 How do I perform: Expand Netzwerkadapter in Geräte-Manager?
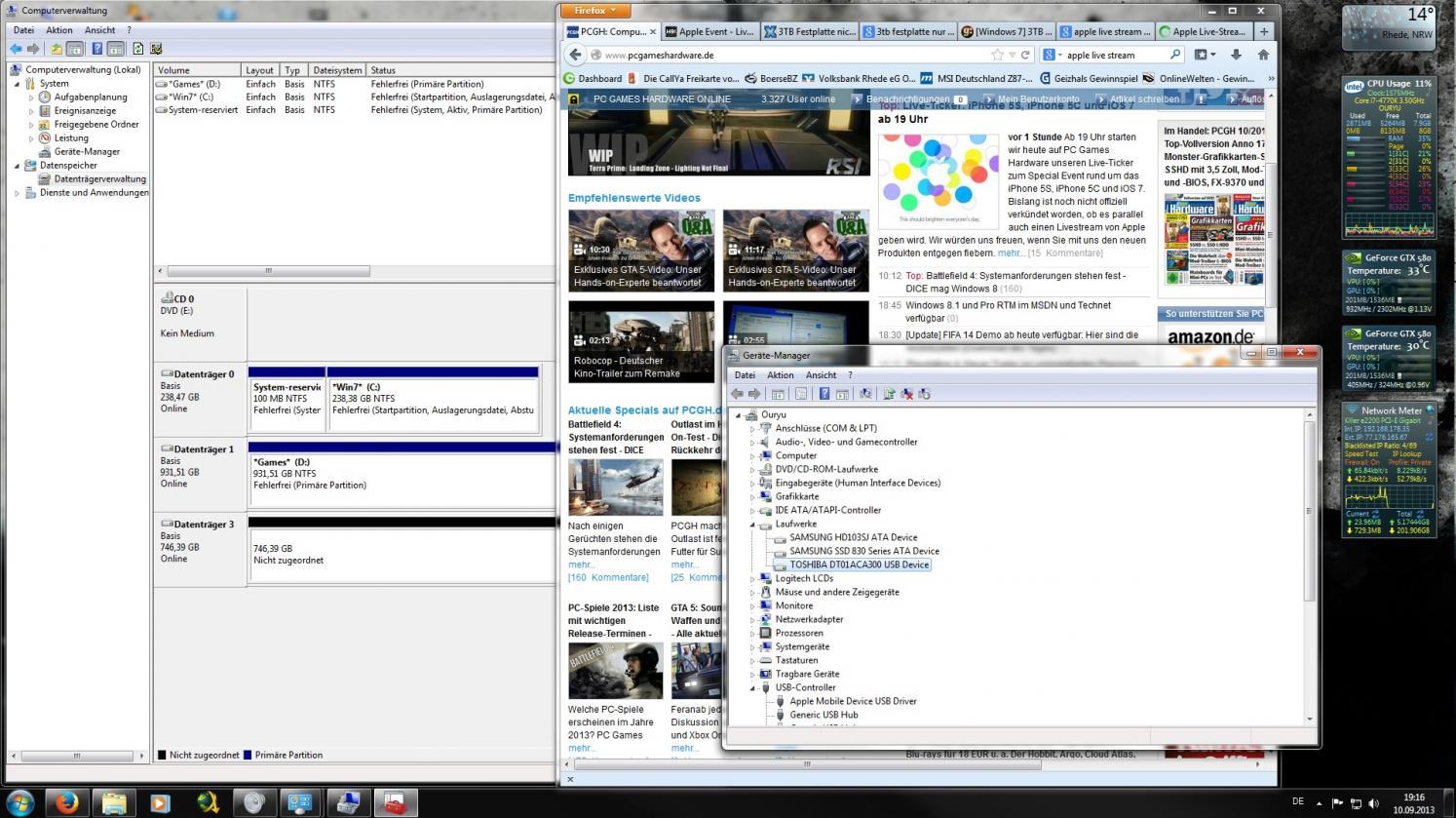[x=752, y=620]
